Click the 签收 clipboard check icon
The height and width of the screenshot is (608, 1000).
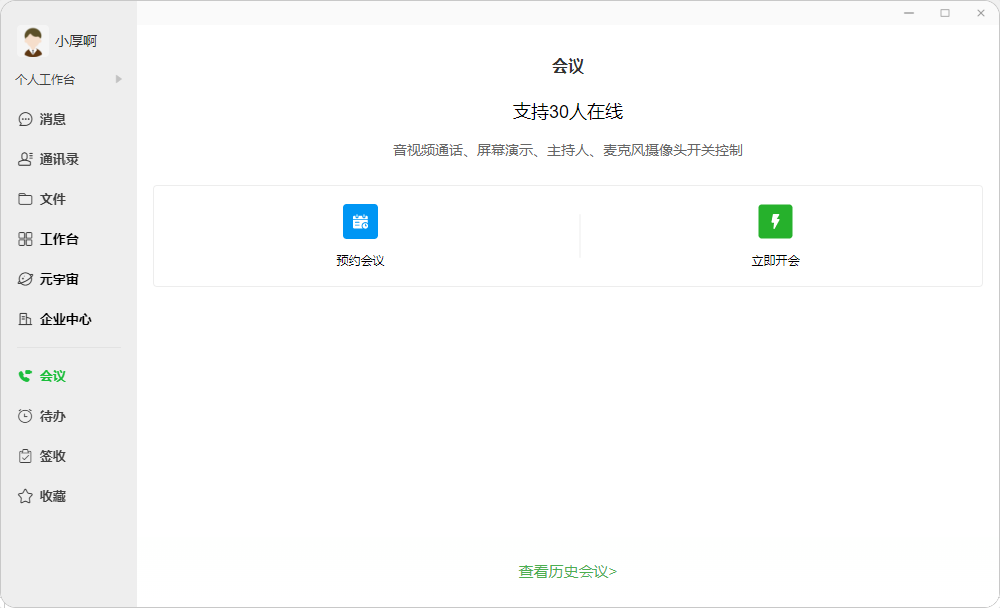(25, 456)
